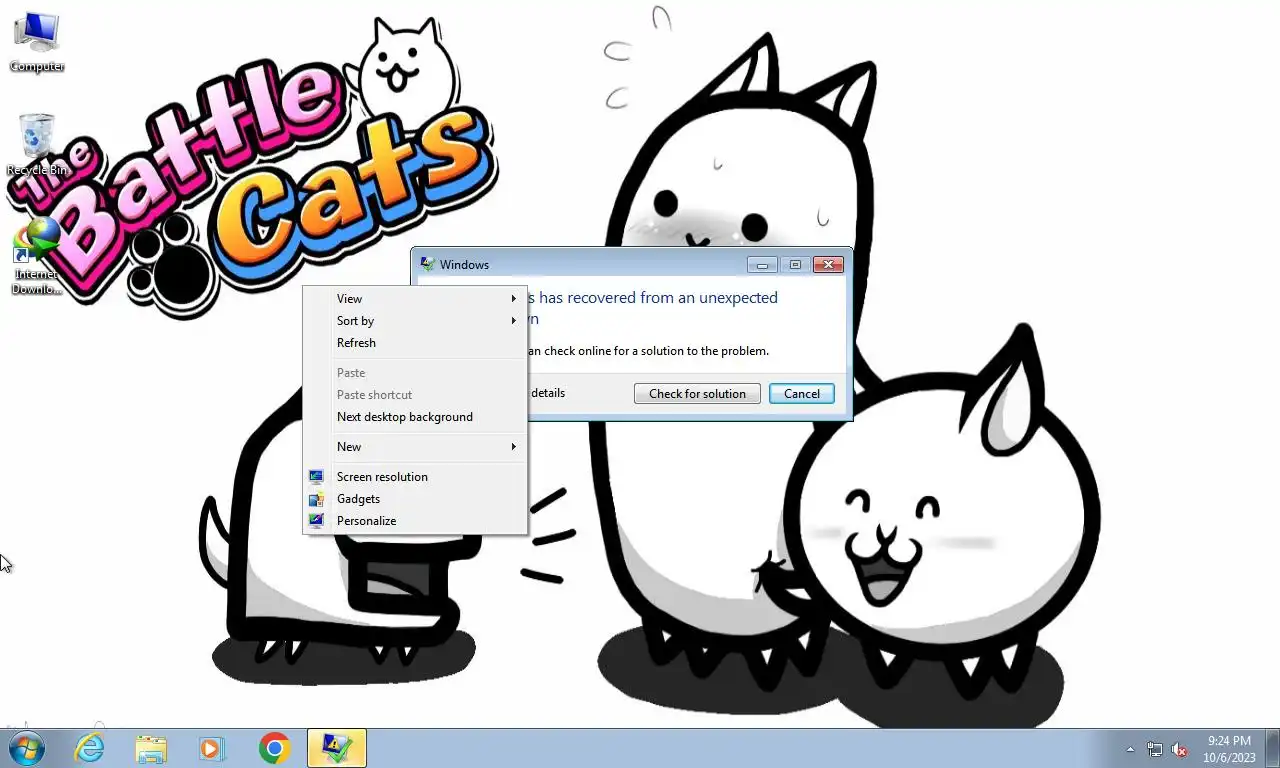1280x768 pixels.
Task: Click Cancel in the Windows dialog
Action: pyautogui.click(x=802, y=394)
